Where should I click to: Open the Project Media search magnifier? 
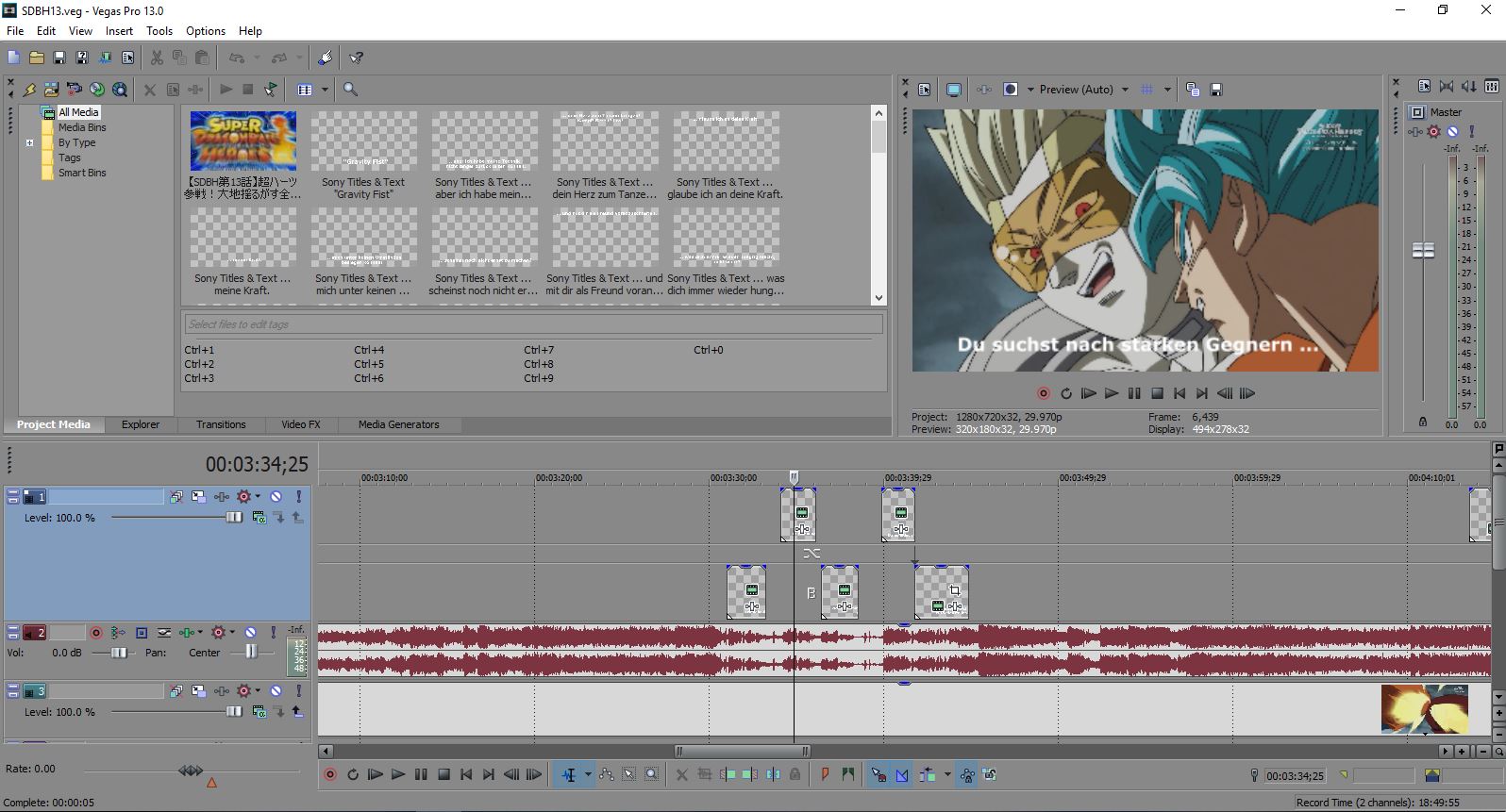click(x=350, y=90)
